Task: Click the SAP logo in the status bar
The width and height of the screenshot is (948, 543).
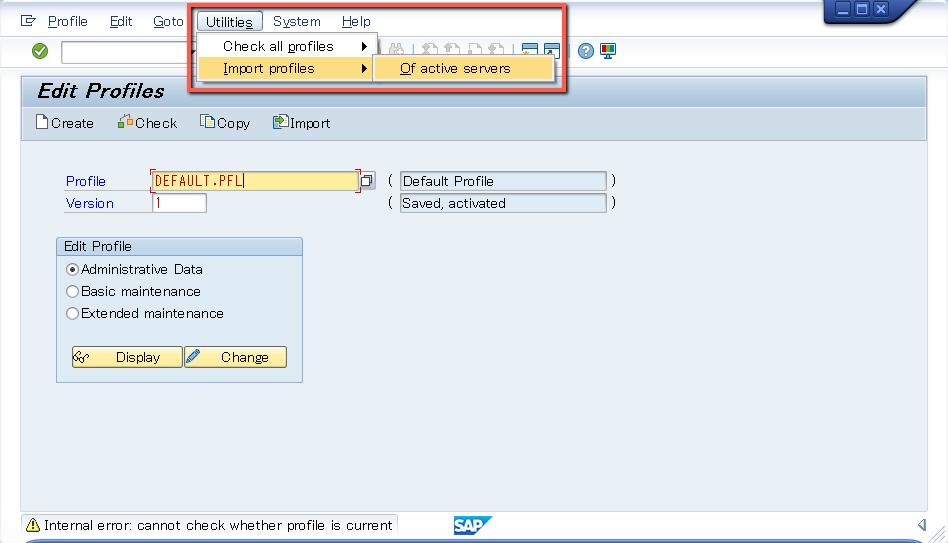Action: tap(472, 525)
